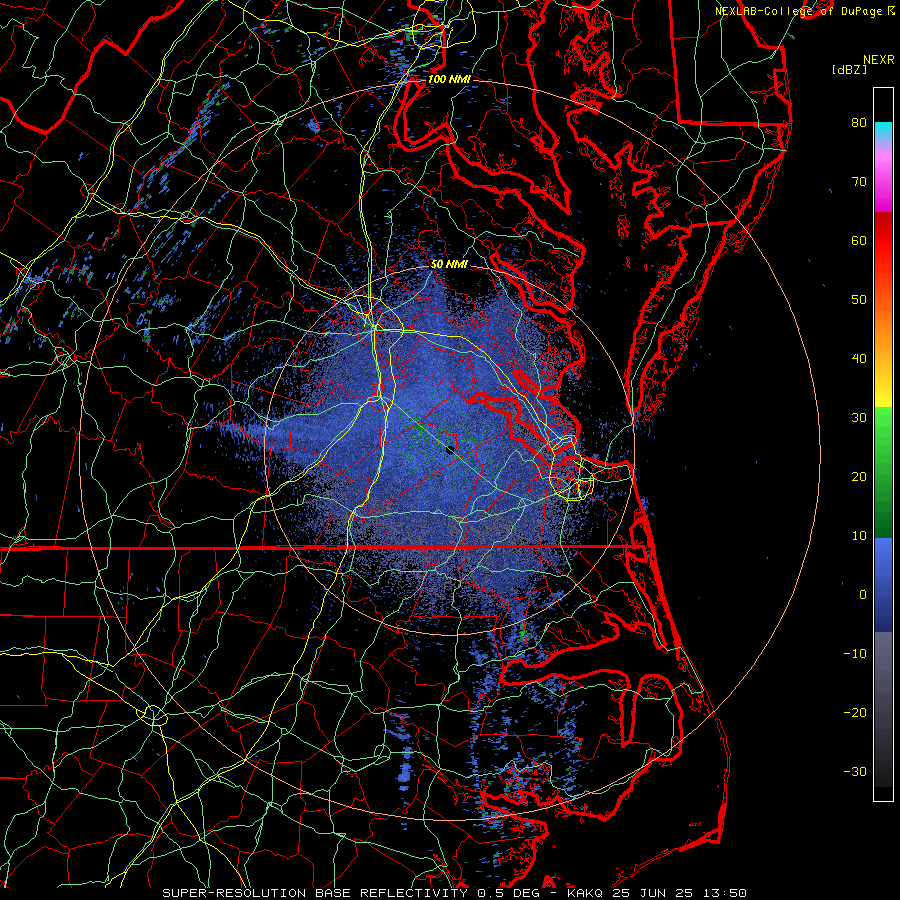Click the 0 dBZ scale value
Screen dimensions: 900x900
[x=863, y=595]
